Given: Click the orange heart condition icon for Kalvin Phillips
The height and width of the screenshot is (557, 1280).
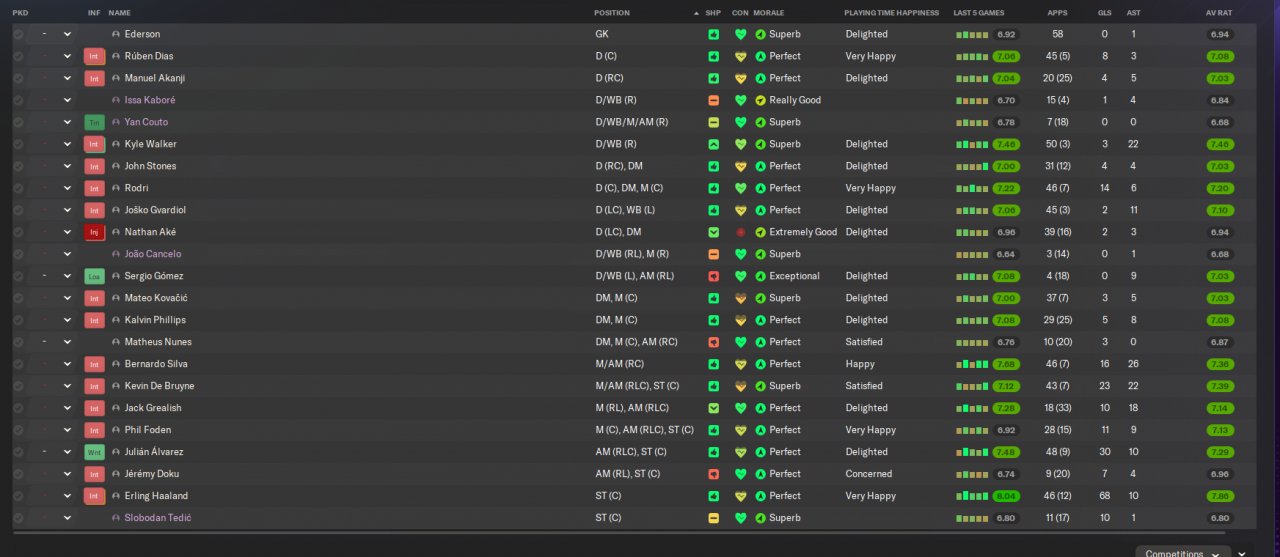Looking at the screenshot, I should coord(741,320).
